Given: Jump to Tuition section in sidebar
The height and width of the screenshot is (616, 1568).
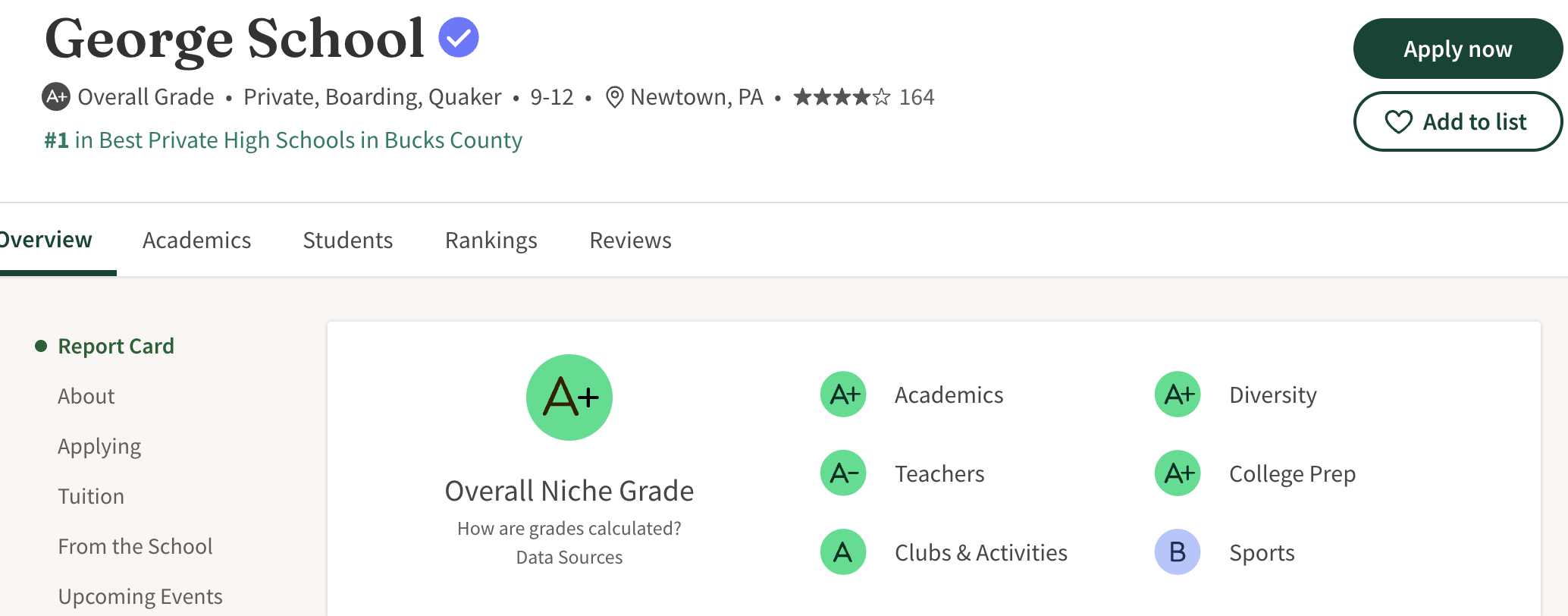Looking at the screenshot, I should 91,496.
